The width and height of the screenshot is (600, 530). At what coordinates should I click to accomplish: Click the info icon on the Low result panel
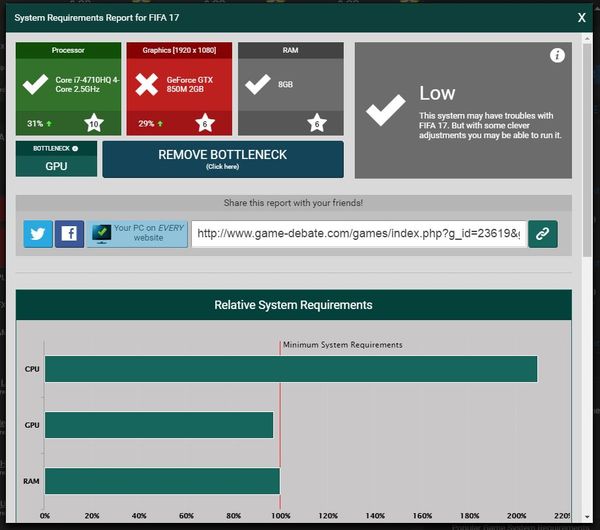(557, 55)
